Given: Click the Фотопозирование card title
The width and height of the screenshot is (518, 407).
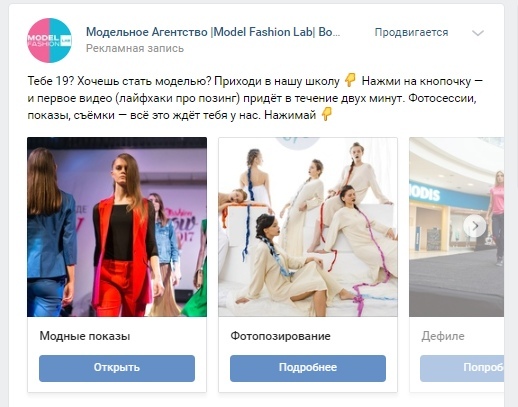Looking at the screenshot, I should (x=280, y=336).
